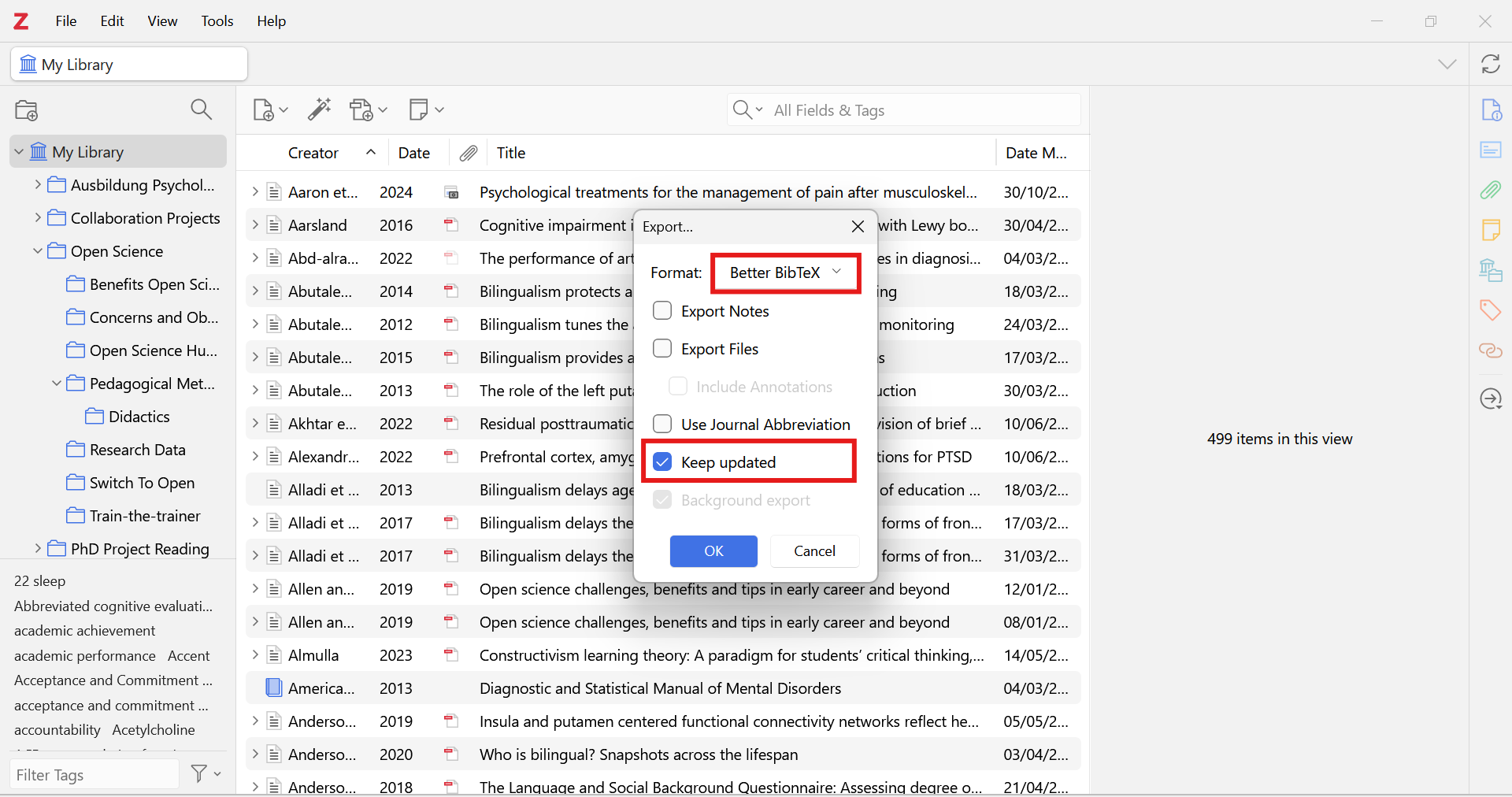Expand the Aaron et... item row
Screen dimensions: 1512x797
255,191
